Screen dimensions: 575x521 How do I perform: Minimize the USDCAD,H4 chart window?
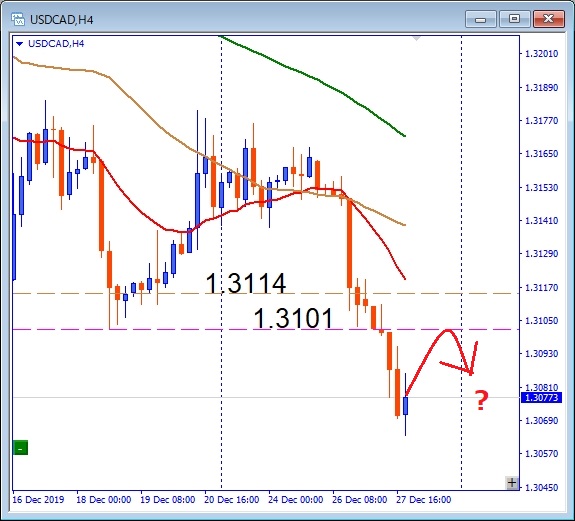point(480,19)
